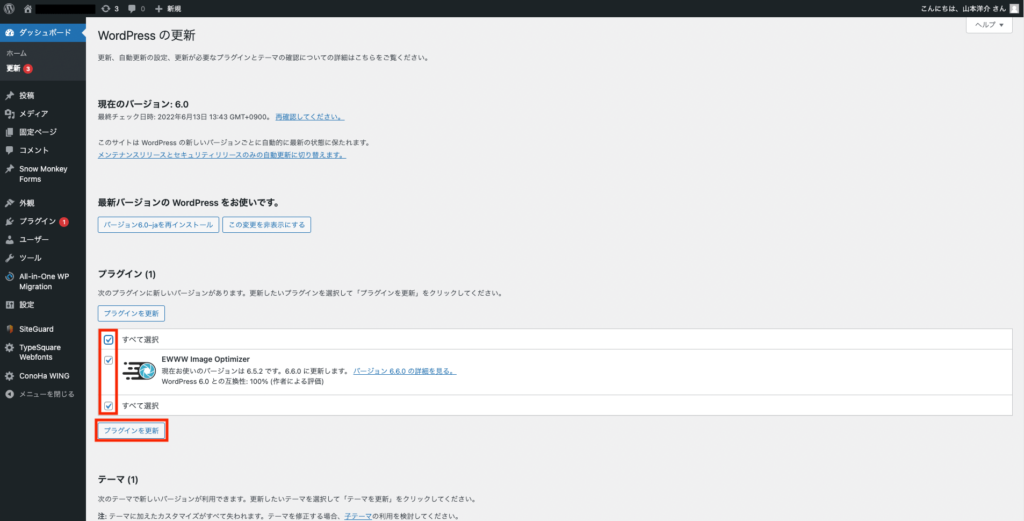Click the ツール wrench icon
The image size is (1024, 521).
tap(9, 258)
